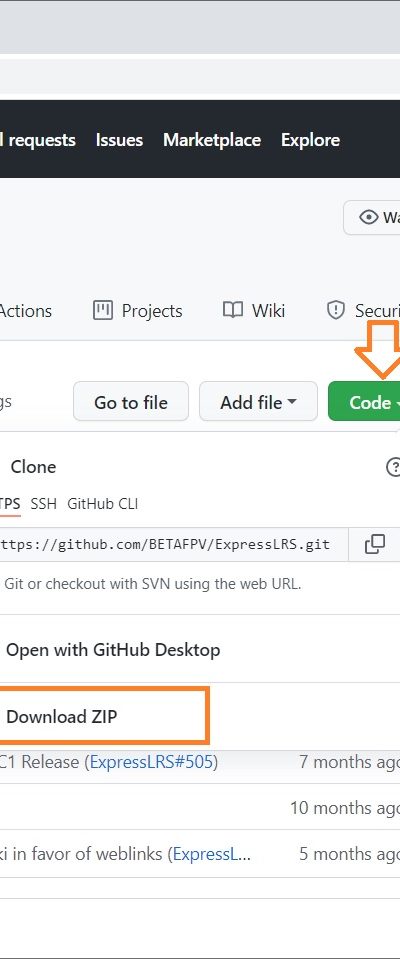Click Open with GitHub Desktop
The height and width of the screenshot is (959, 400).
pos(113,650)
